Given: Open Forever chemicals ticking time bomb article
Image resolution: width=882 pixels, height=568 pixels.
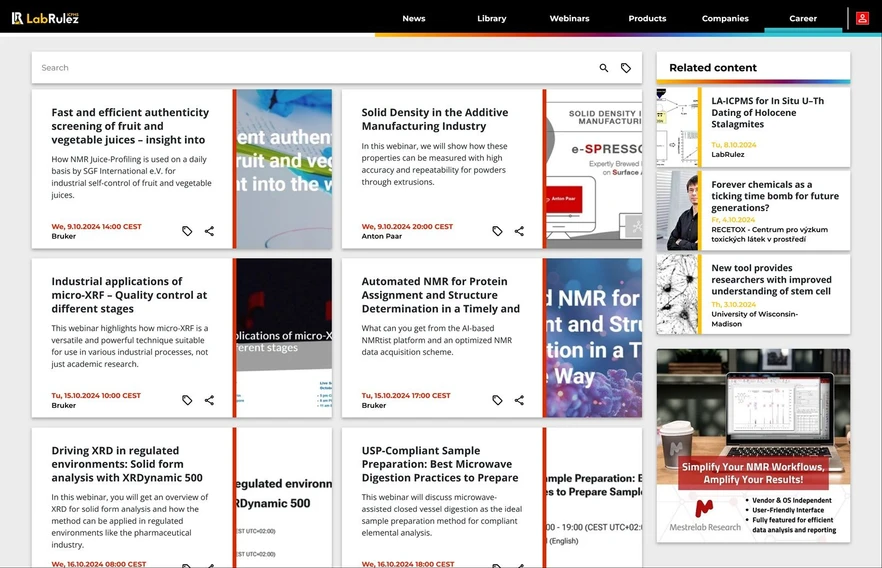Looking at the screenshot, I should pos(775,196).
